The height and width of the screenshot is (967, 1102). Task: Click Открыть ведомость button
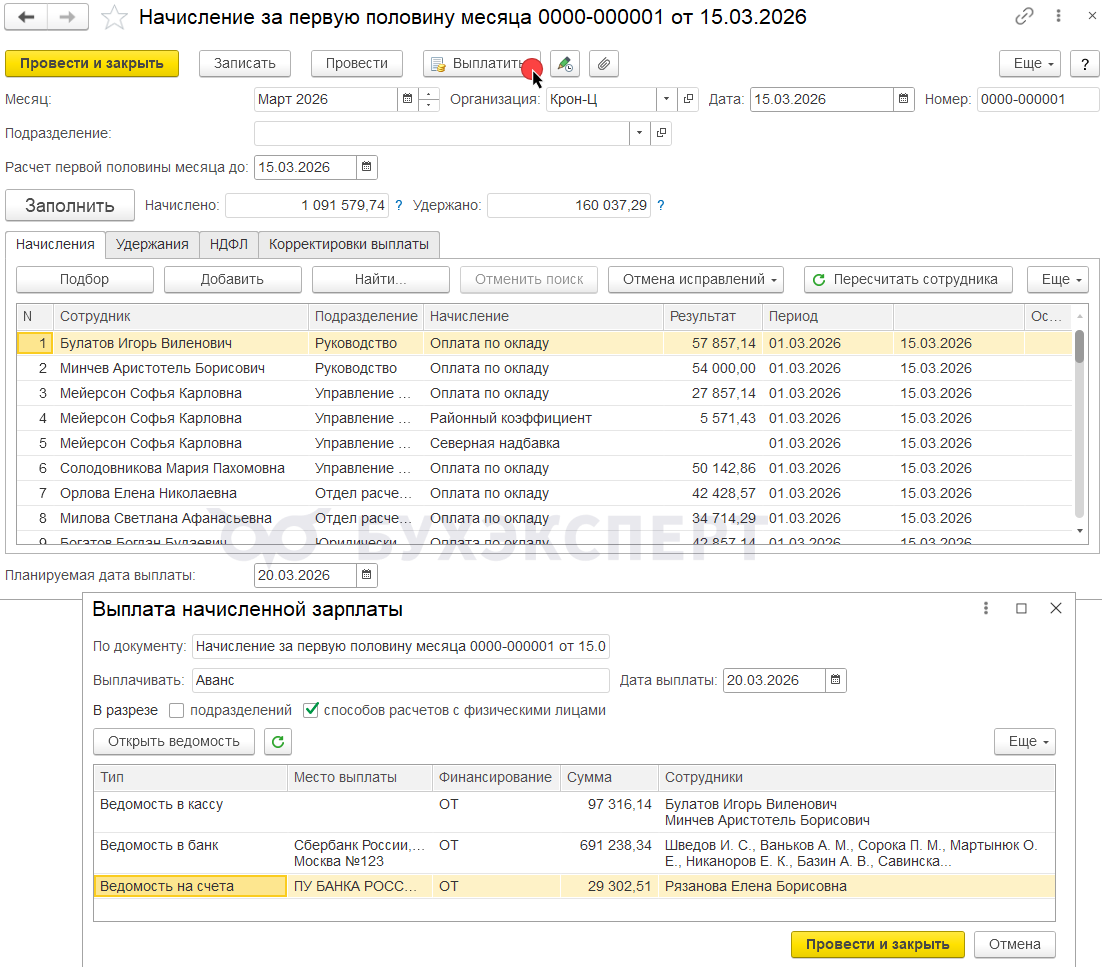tap(174, 742)
